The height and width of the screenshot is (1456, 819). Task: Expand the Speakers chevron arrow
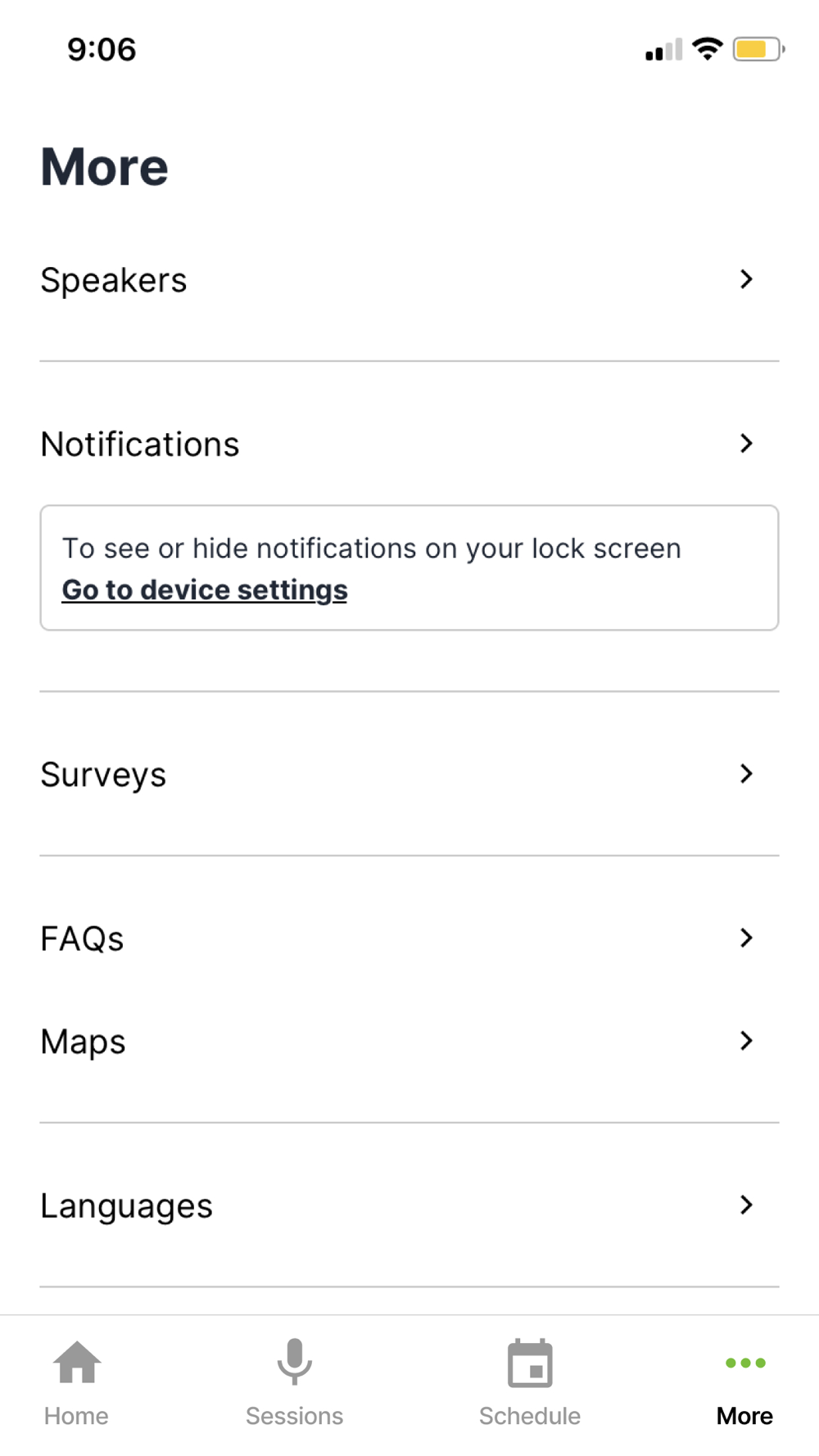[x=746, y=279]
